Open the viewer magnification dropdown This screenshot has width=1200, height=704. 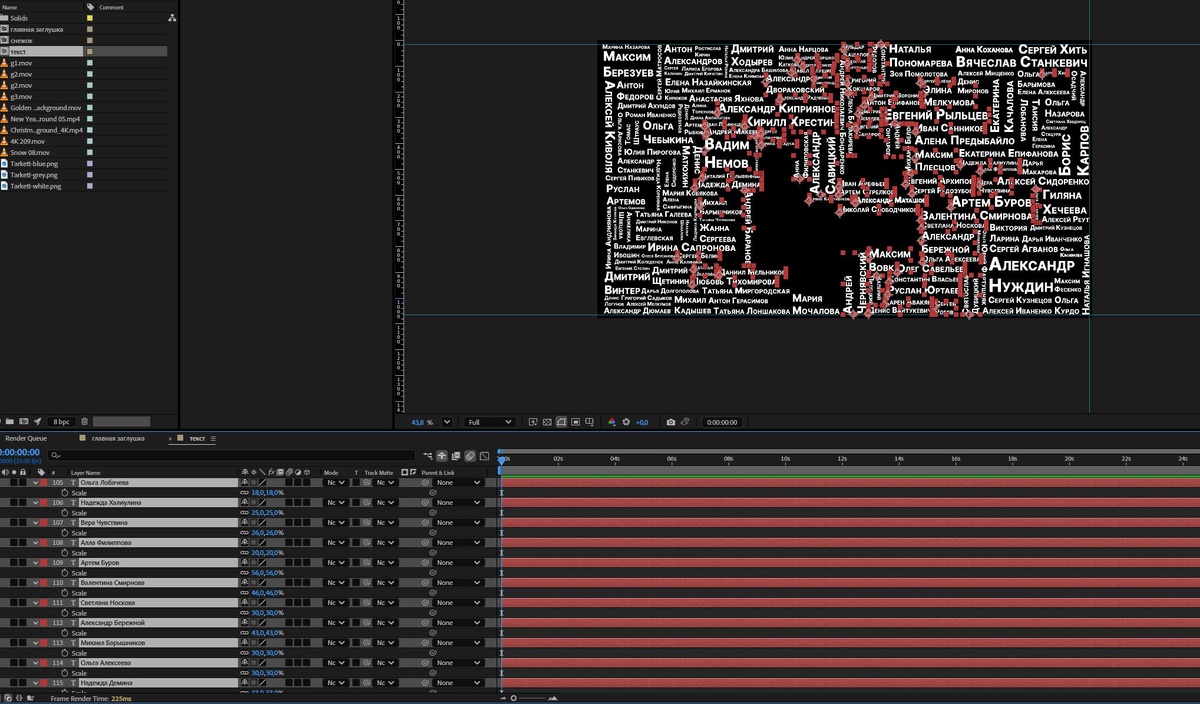point(447,422)
